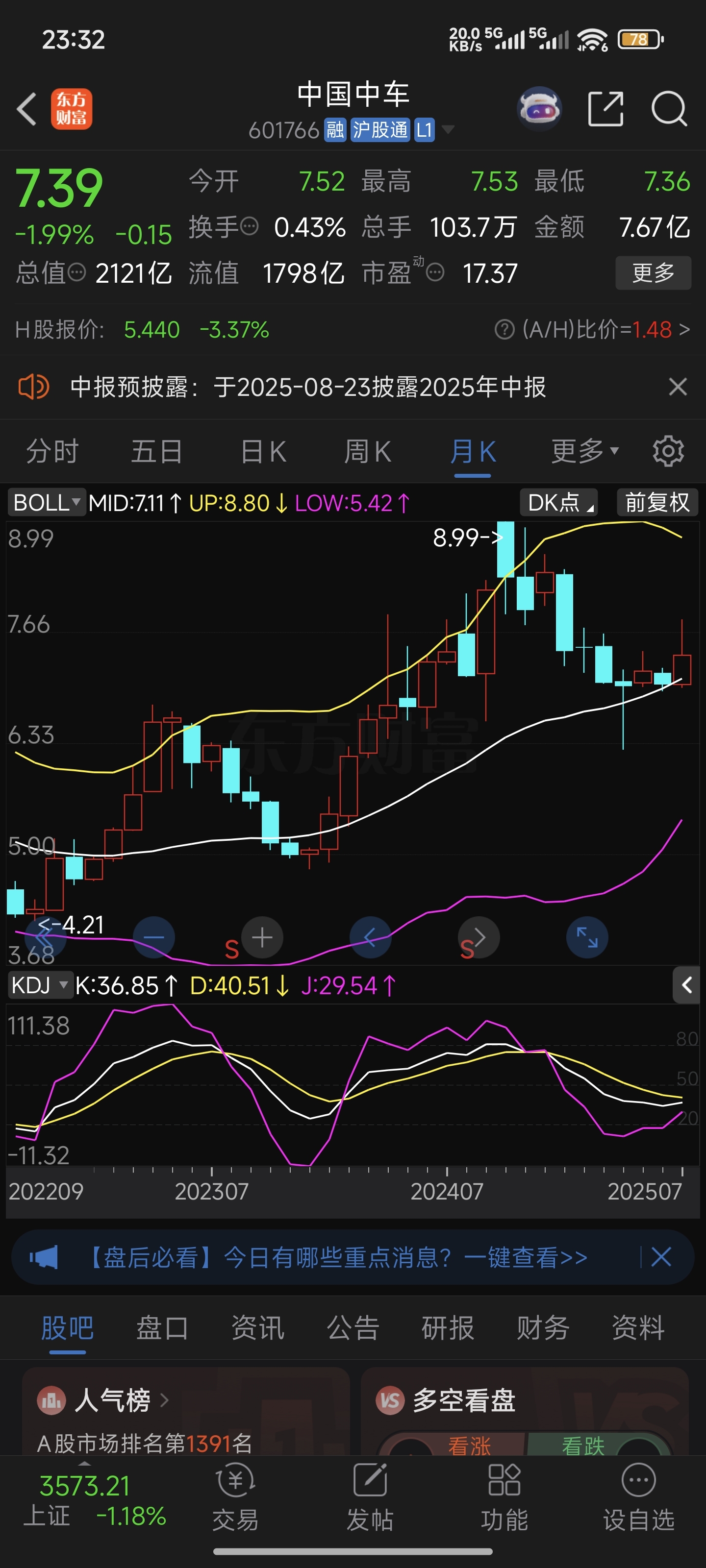Switch to 资料 tab

pos(638,1327)
